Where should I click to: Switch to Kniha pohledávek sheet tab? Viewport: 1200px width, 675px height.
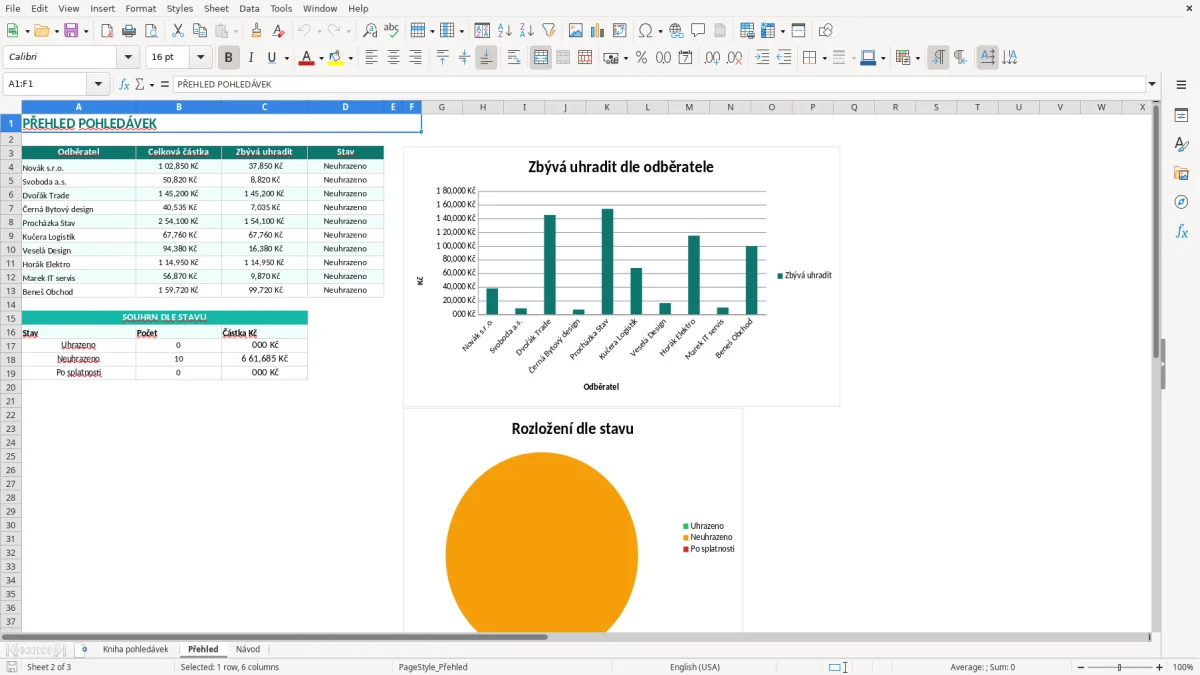tap(135, 649)
